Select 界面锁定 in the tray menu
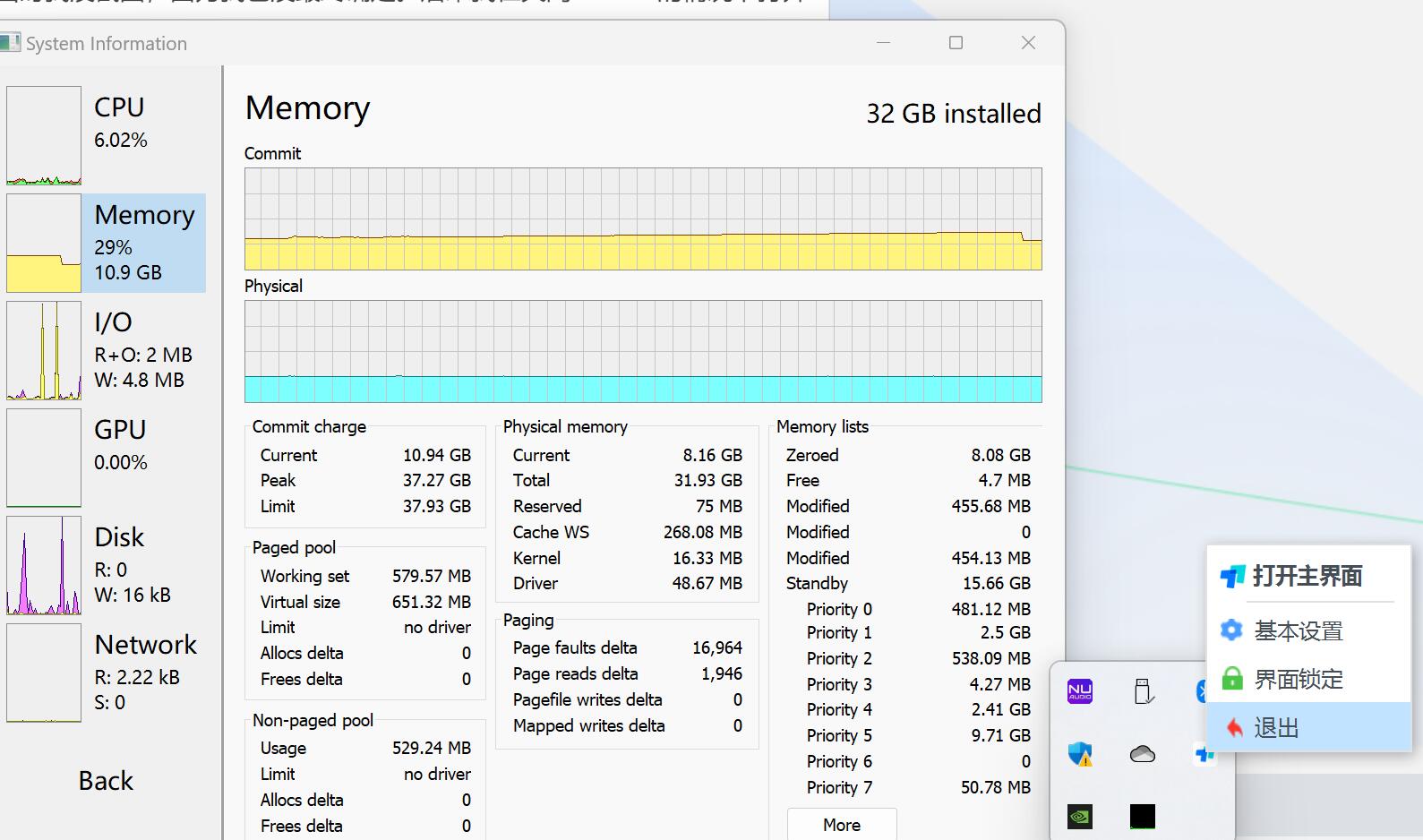 coord(1308,679)
